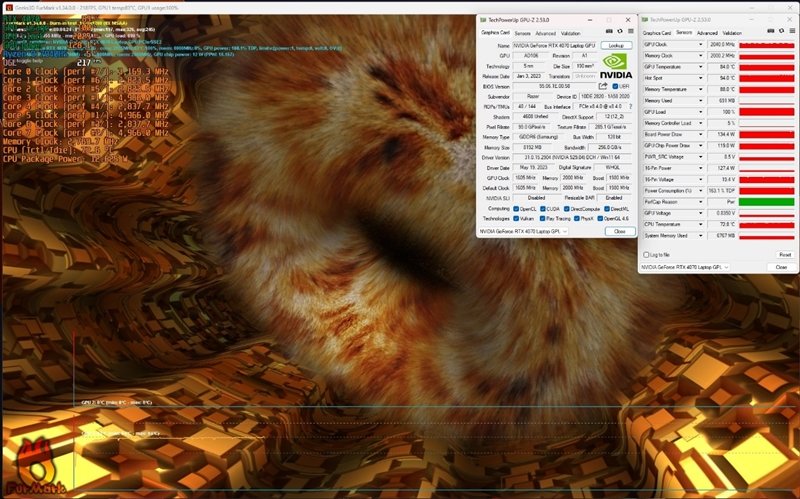Toggle the CUDA checkbox
The width and height of the screenshot is (800, 499).
(x=543, y=209)
